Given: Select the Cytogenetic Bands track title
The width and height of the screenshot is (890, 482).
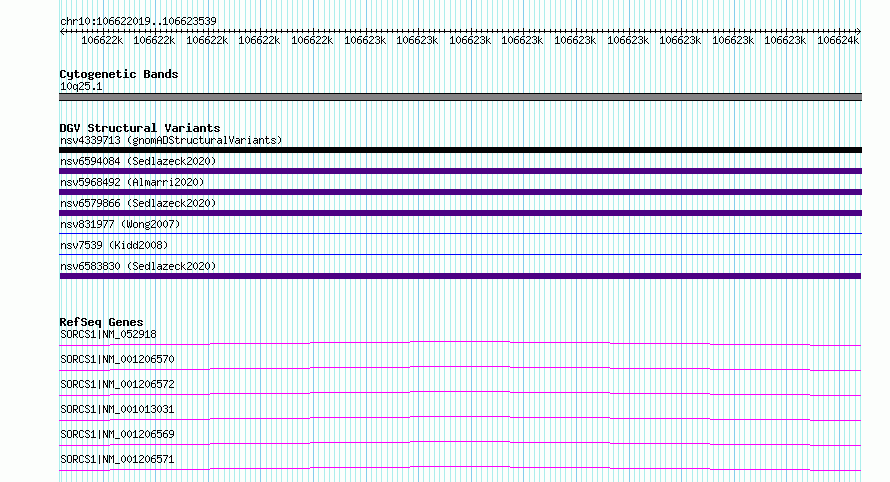Looking at the screenshot, I should [119, 74].
